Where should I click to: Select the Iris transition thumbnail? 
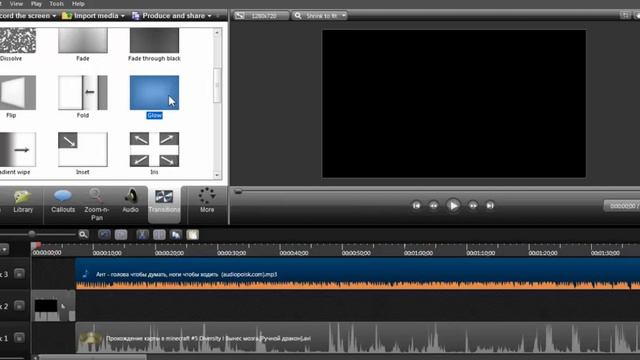[154, 149]
